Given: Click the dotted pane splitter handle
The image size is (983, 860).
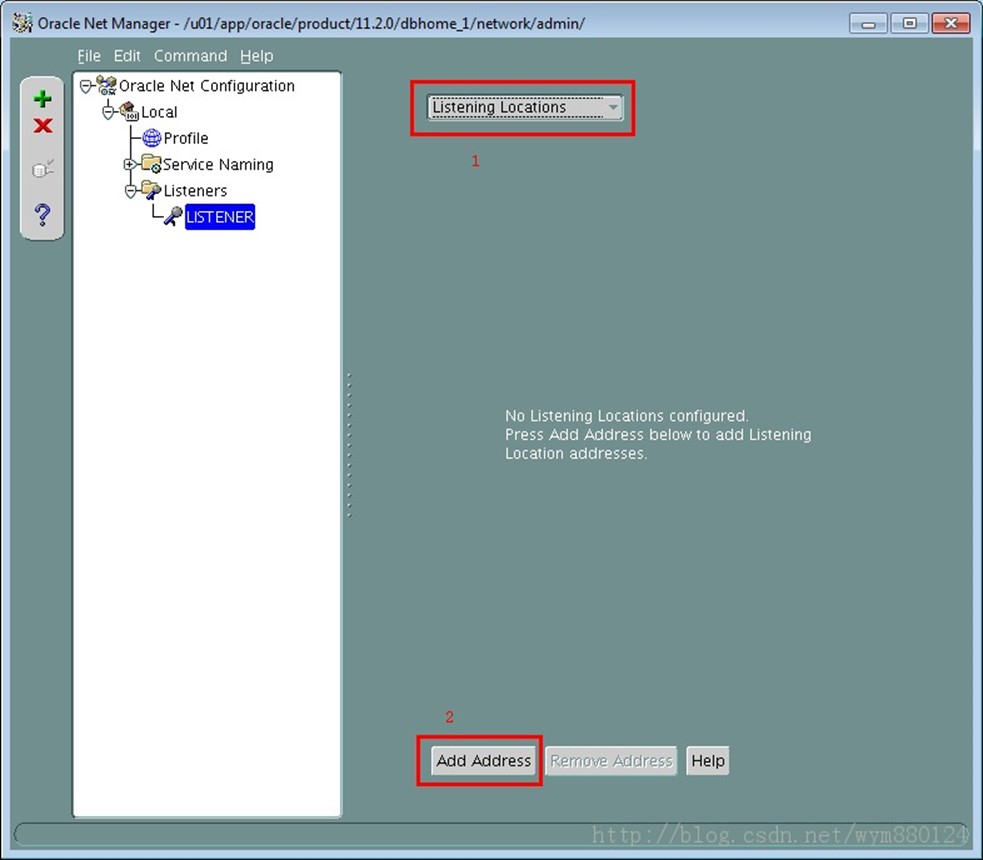Looking at the screenshot, I should pos(349,445).
